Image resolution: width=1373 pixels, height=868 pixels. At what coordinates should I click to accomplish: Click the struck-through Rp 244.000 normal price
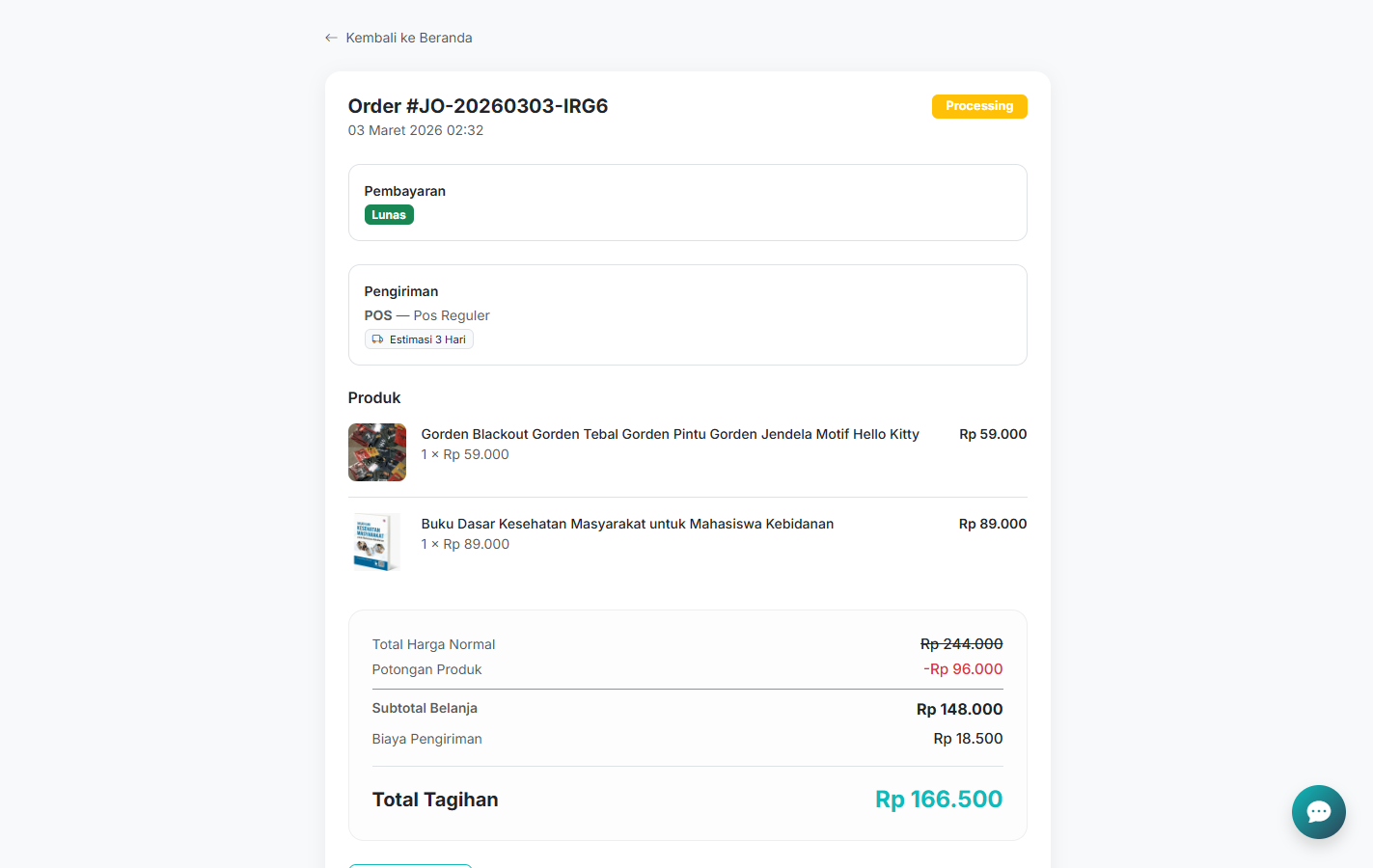coord(960,643)
